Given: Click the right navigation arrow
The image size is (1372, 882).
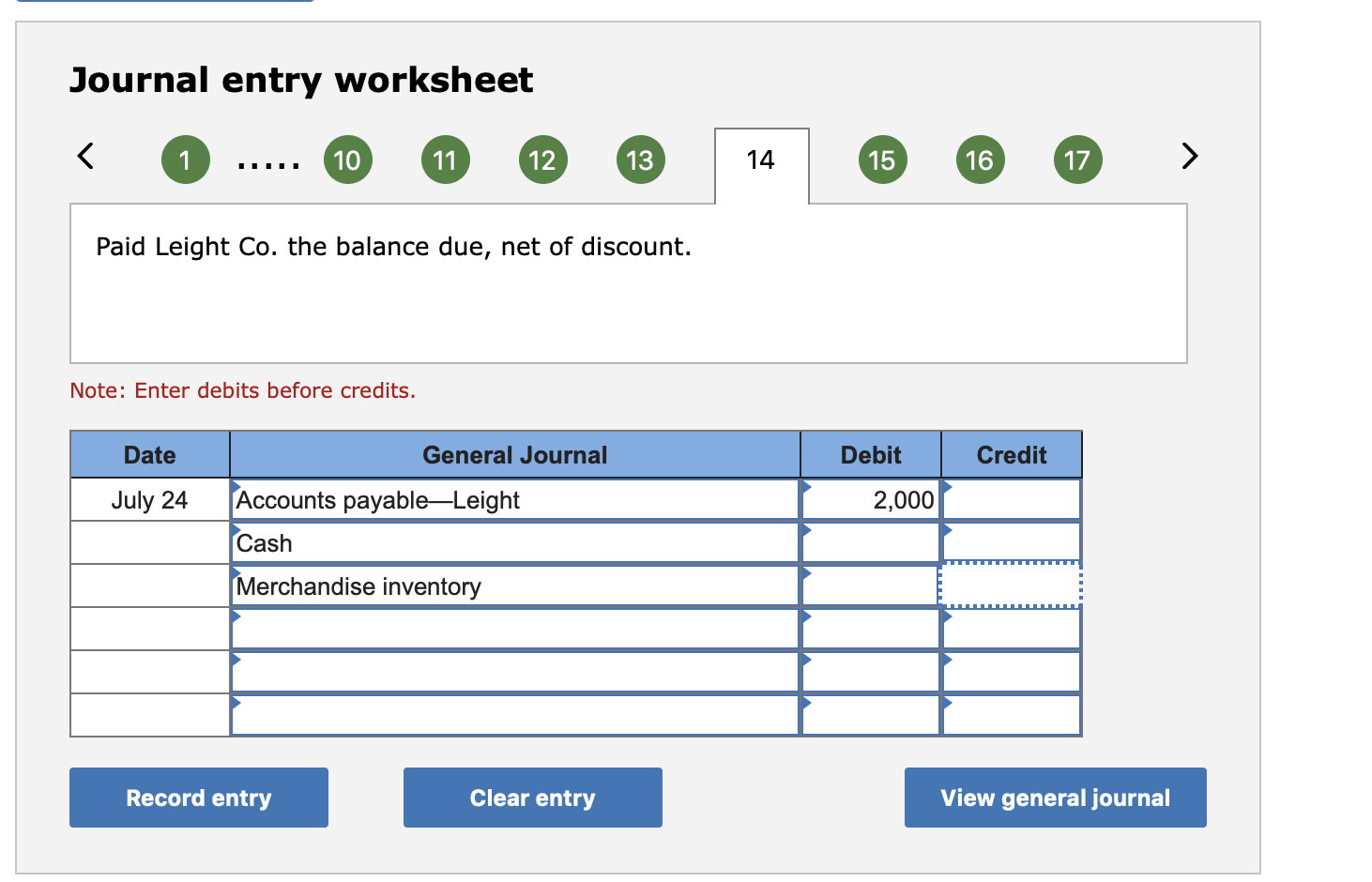Looking at the screenshot, I should coord(1188,158).
